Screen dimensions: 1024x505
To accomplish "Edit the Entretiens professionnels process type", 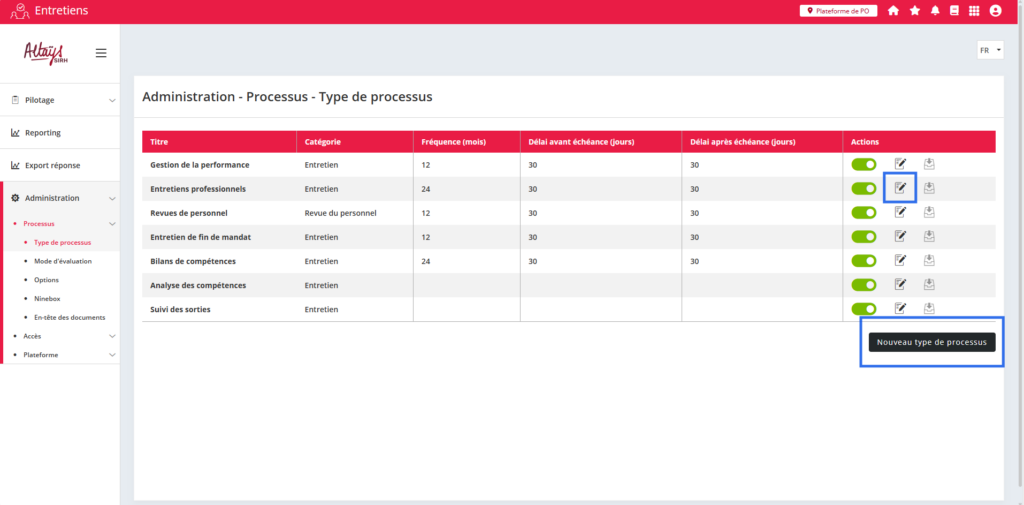I will (x=900, y=188).
